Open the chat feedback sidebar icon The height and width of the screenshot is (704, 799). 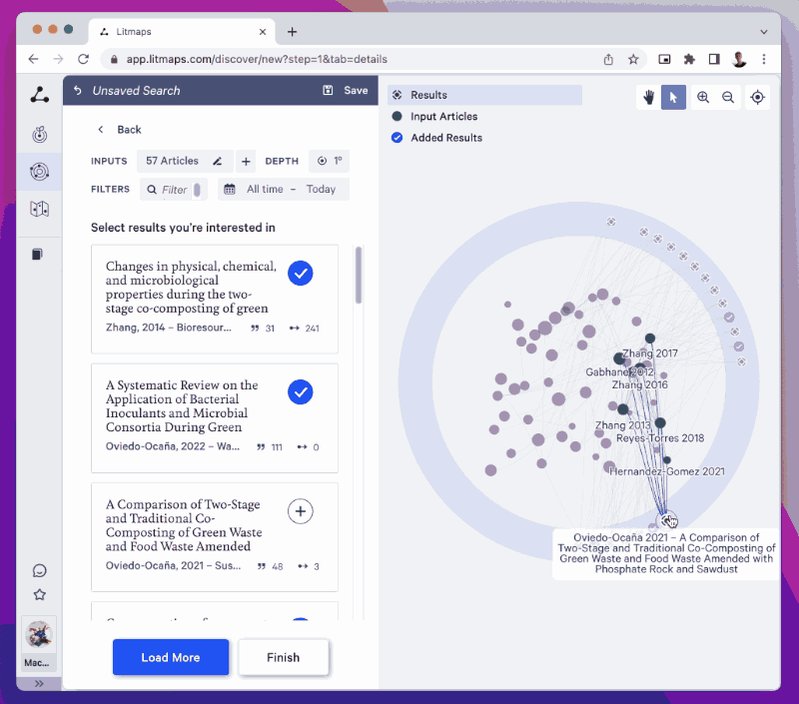coord(39,571)
